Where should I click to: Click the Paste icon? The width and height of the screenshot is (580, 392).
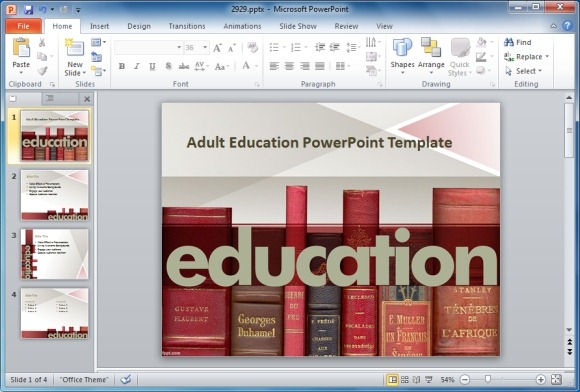pos(21,48)
